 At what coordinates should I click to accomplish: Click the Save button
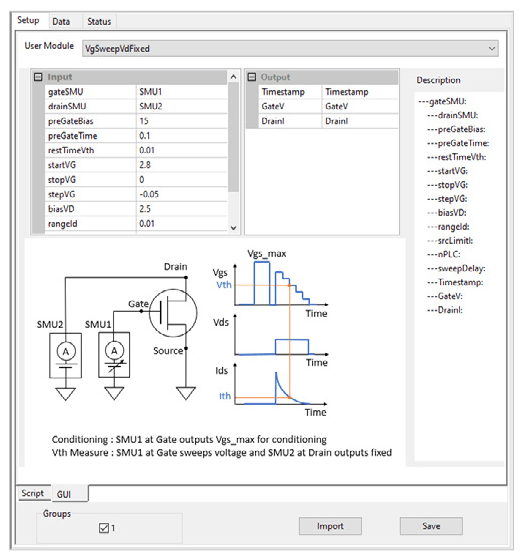coord(431,526)
